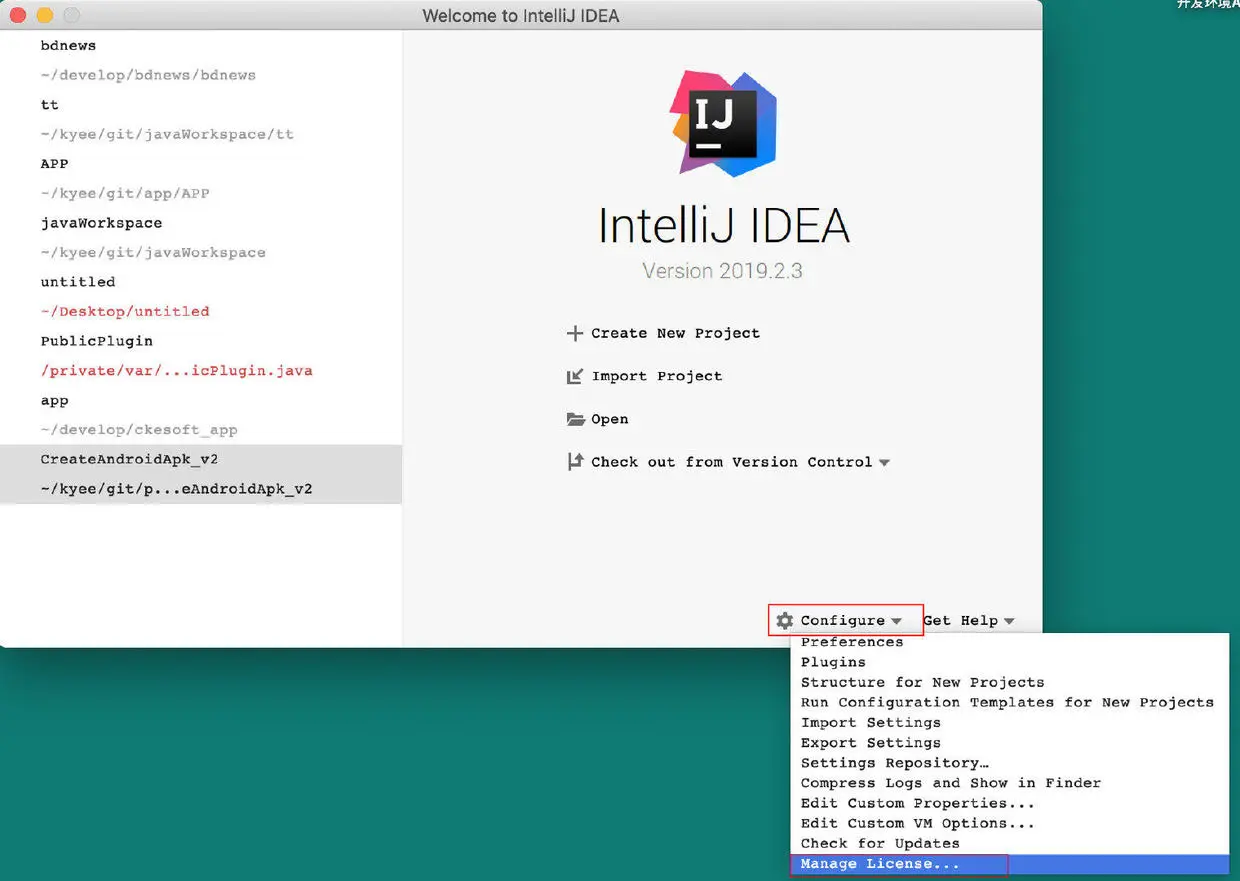Click the version control checkout icon
The image size is (1240, 881).
575,462
